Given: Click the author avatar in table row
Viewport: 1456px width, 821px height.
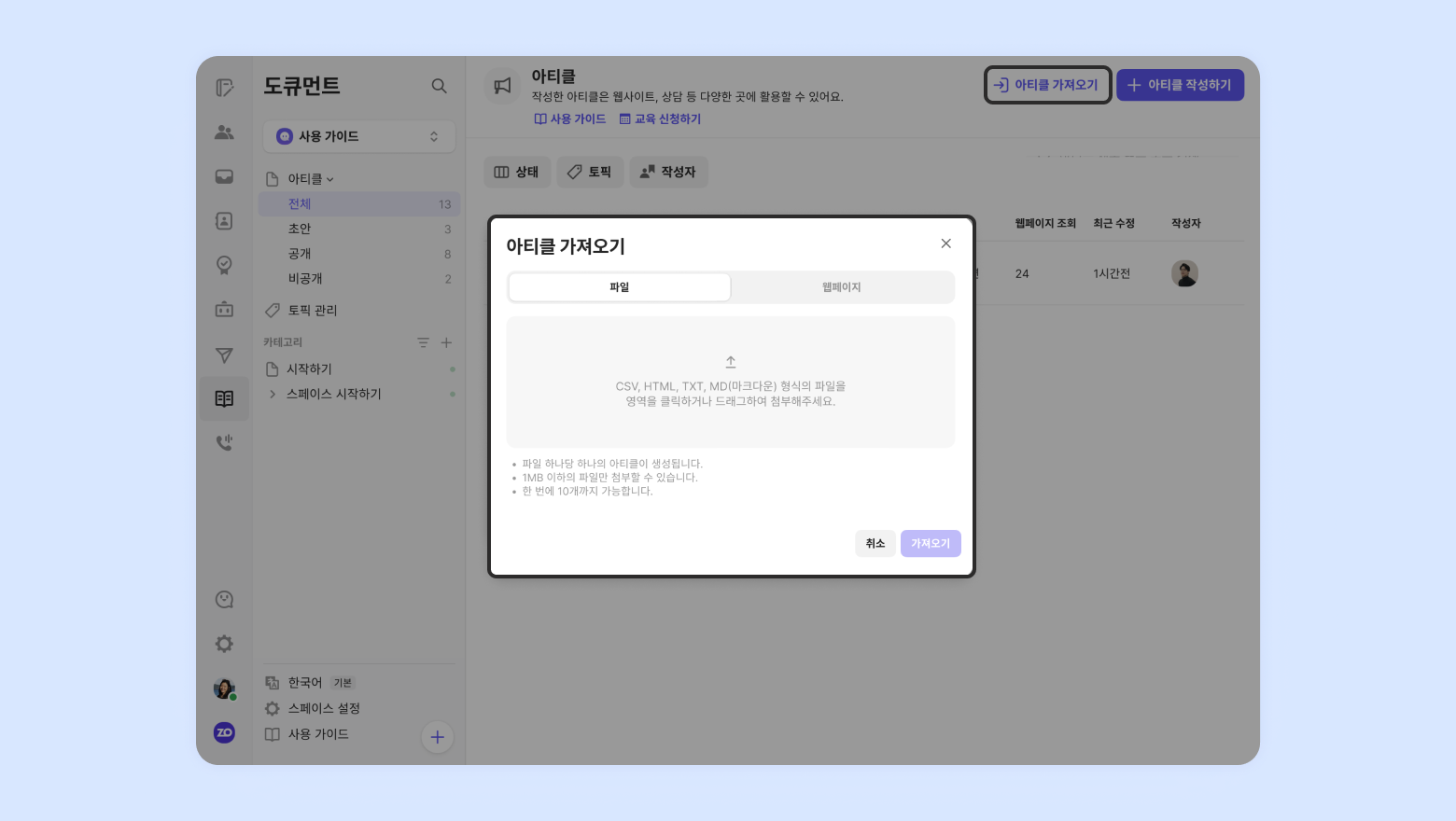Looking at the screenshot, I should click(x=1184, y=273).
